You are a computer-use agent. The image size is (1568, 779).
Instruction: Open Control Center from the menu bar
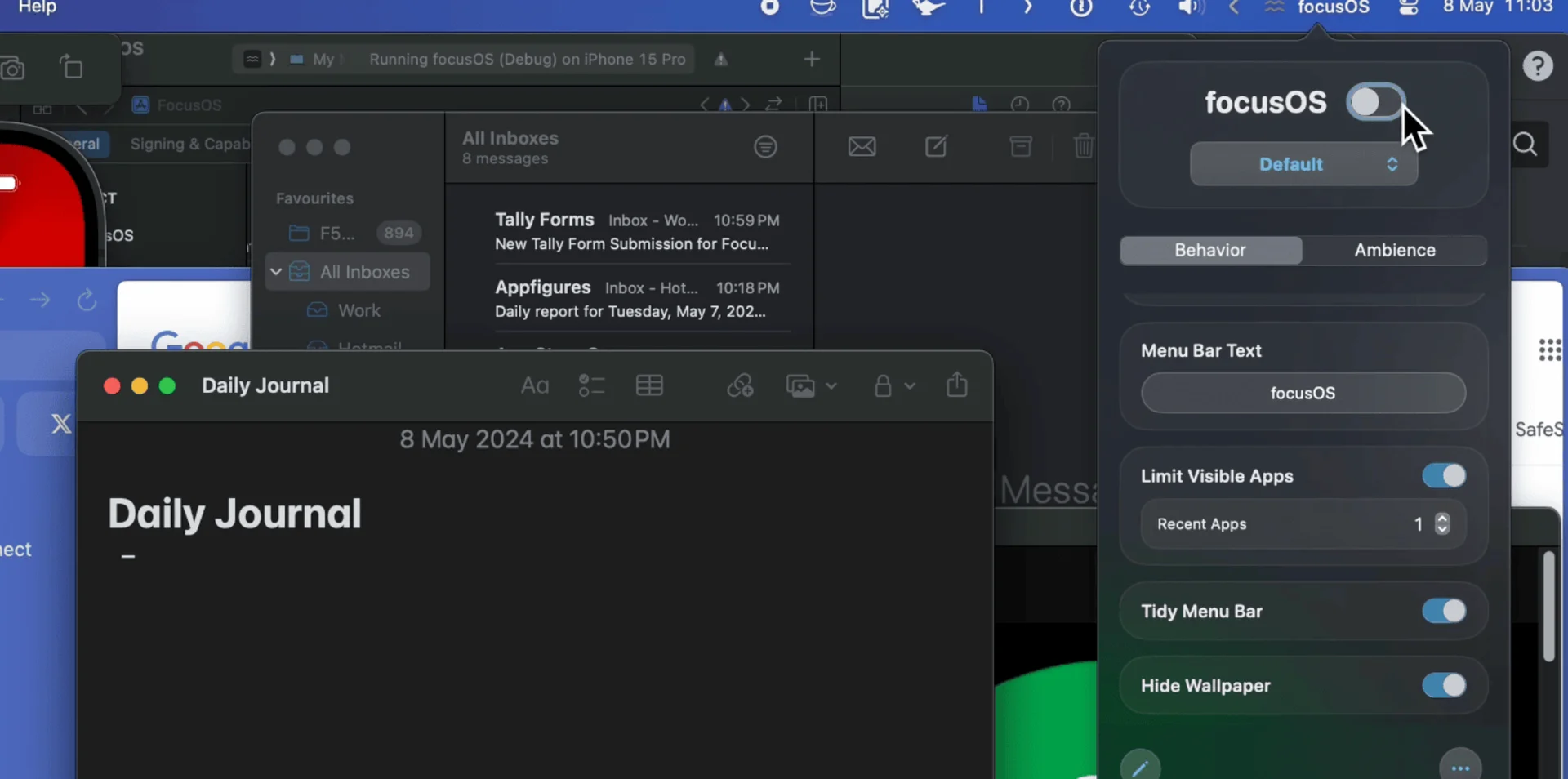1409,7
